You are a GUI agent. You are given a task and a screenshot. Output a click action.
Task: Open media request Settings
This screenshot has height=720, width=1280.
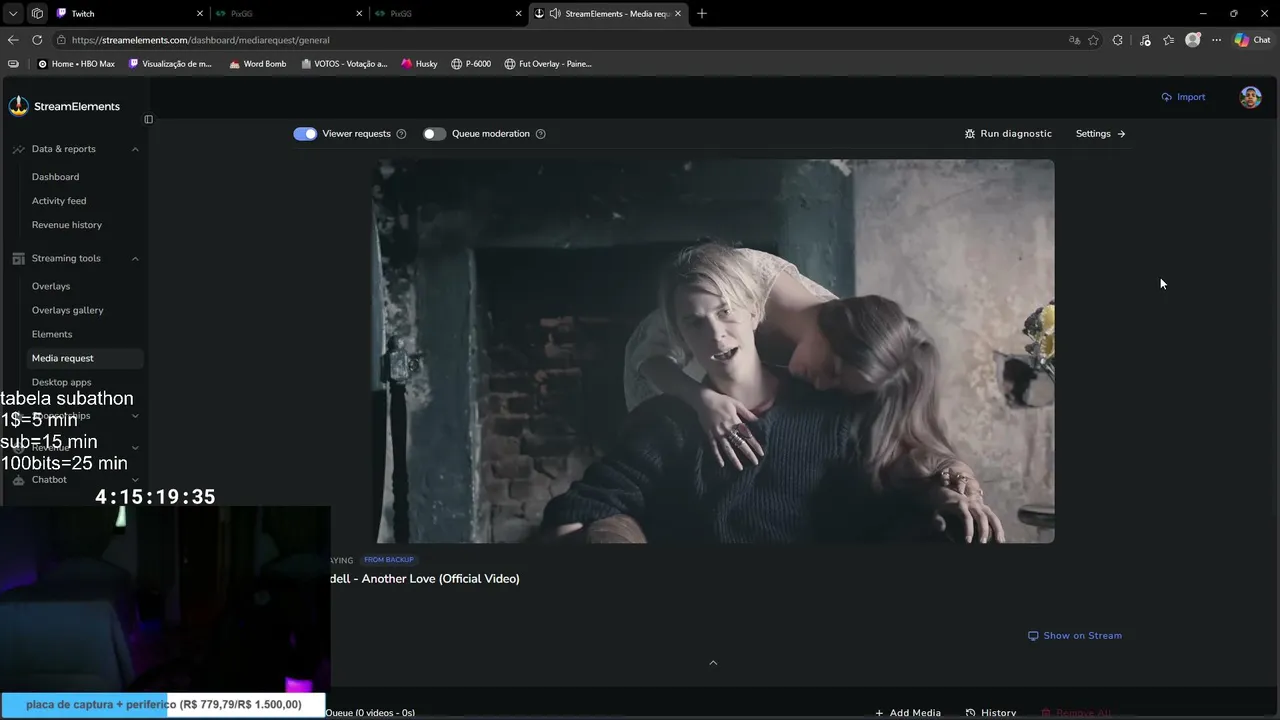(x=1100, y=134)
